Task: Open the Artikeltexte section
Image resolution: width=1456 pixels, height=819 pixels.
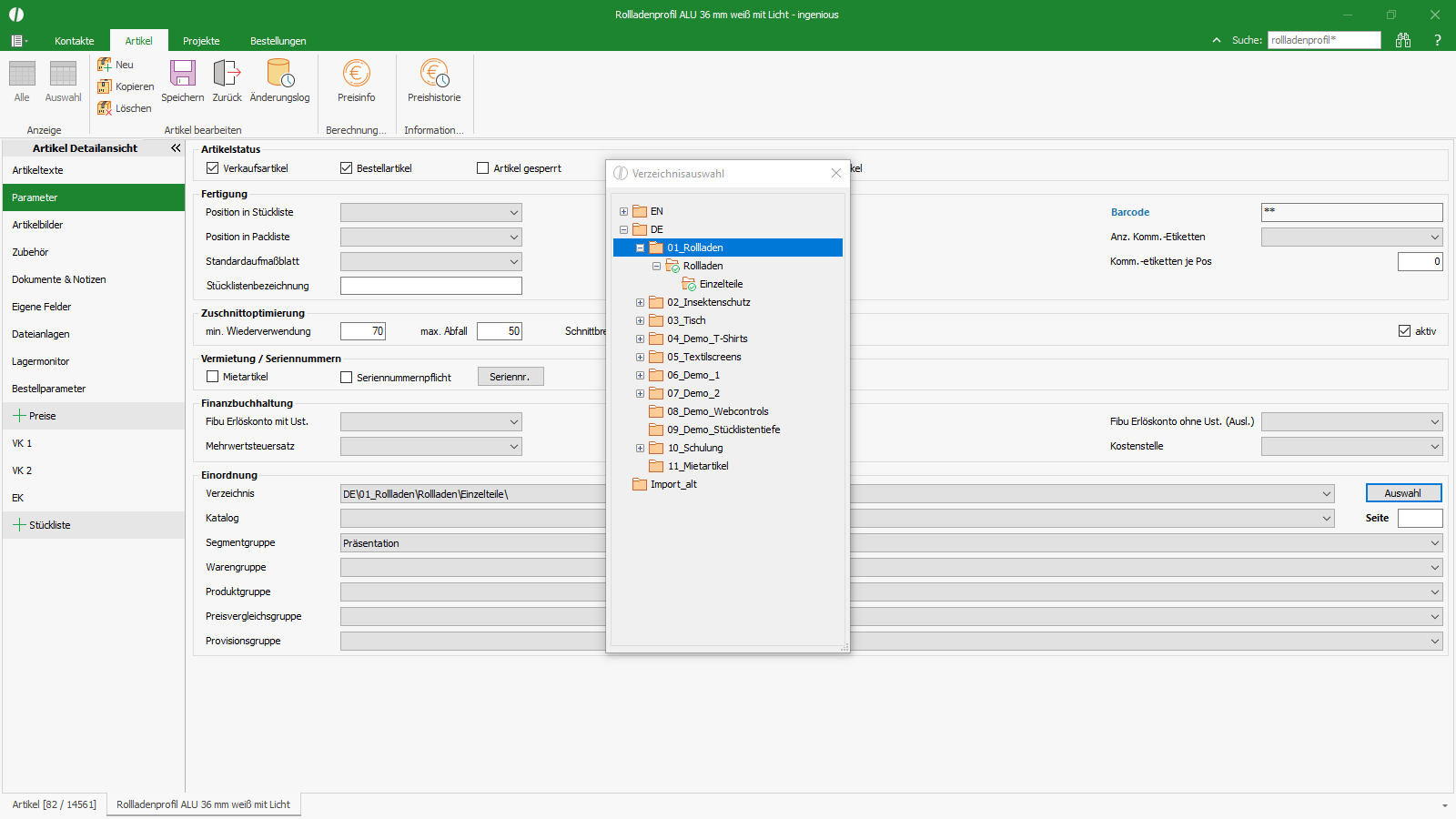Action: pos(94,170)
